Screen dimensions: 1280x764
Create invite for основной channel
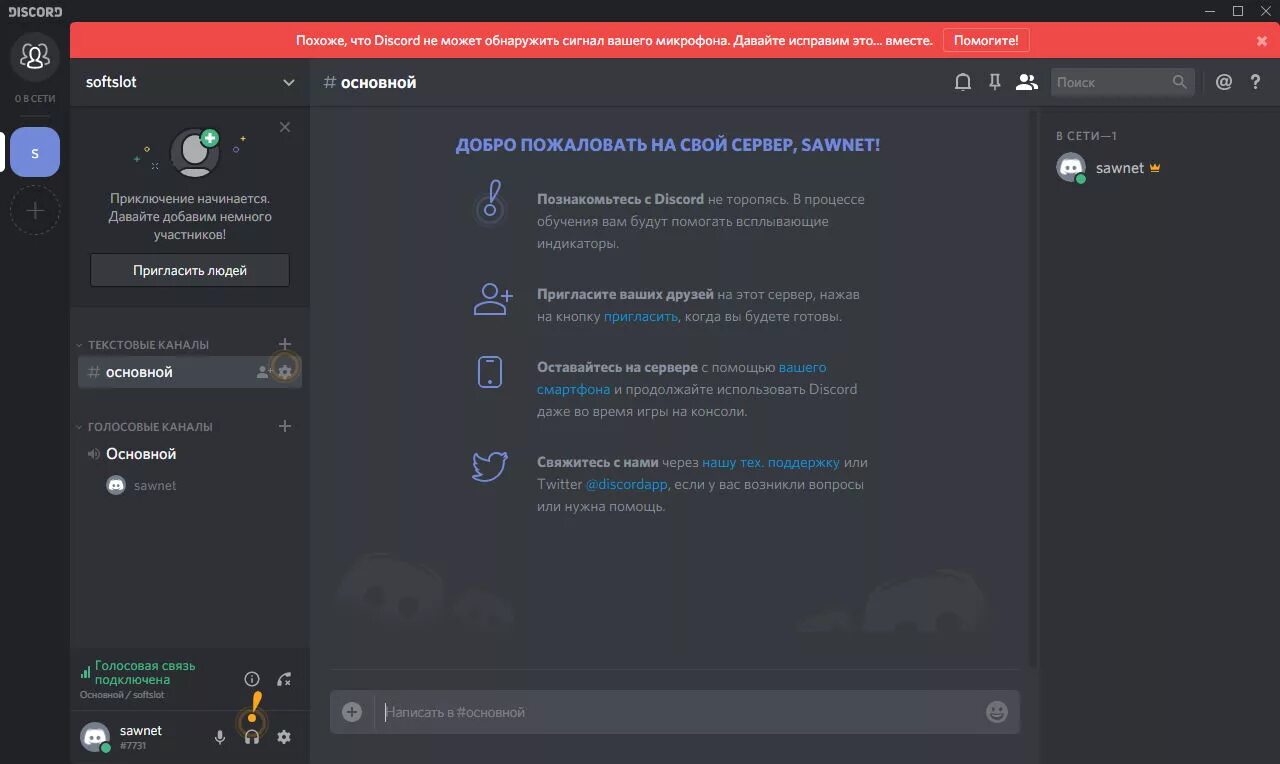(x=264, y=372)
